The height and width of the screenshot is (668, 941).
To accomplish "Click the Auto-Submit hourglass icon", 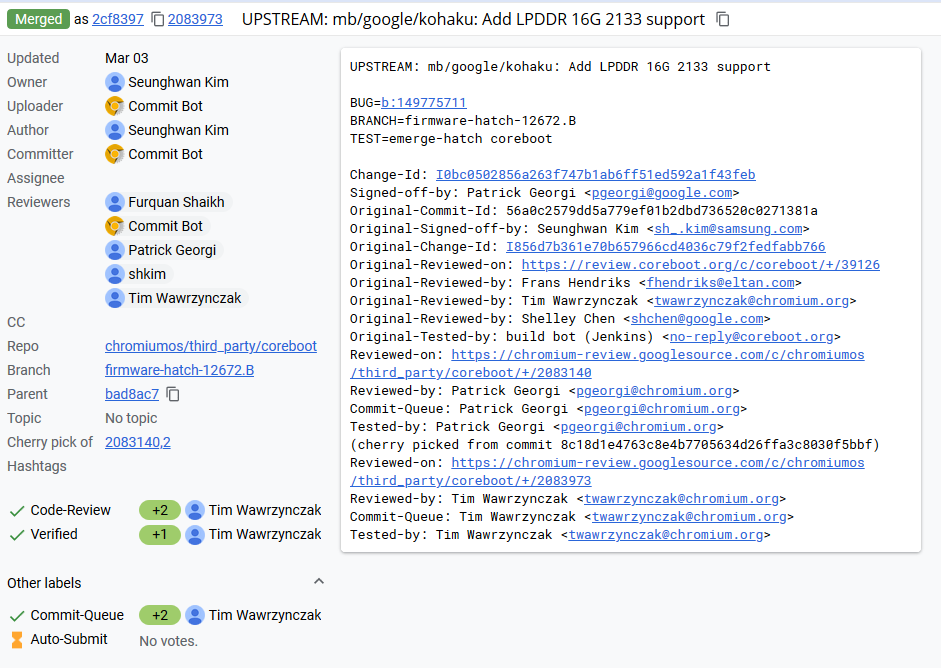I will (x=16, y=639).
